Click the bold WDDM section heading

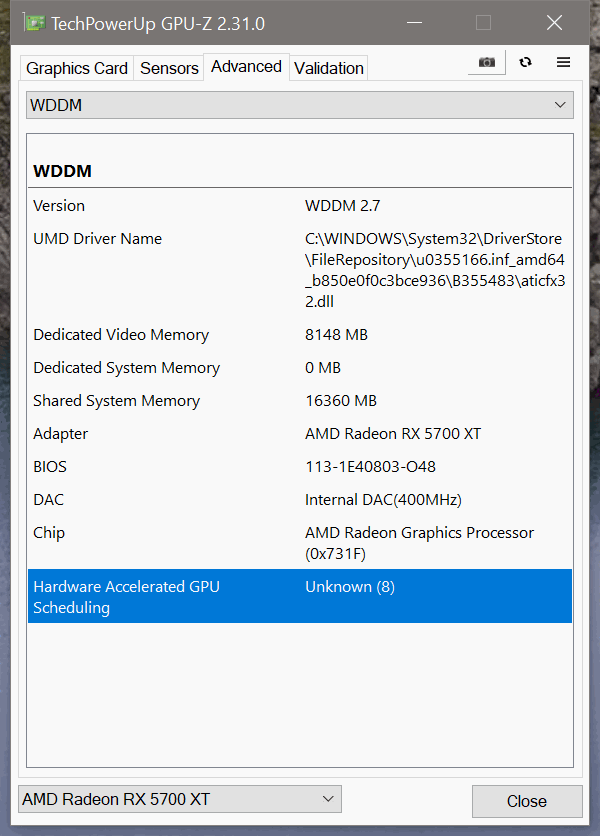coord(62,171)
